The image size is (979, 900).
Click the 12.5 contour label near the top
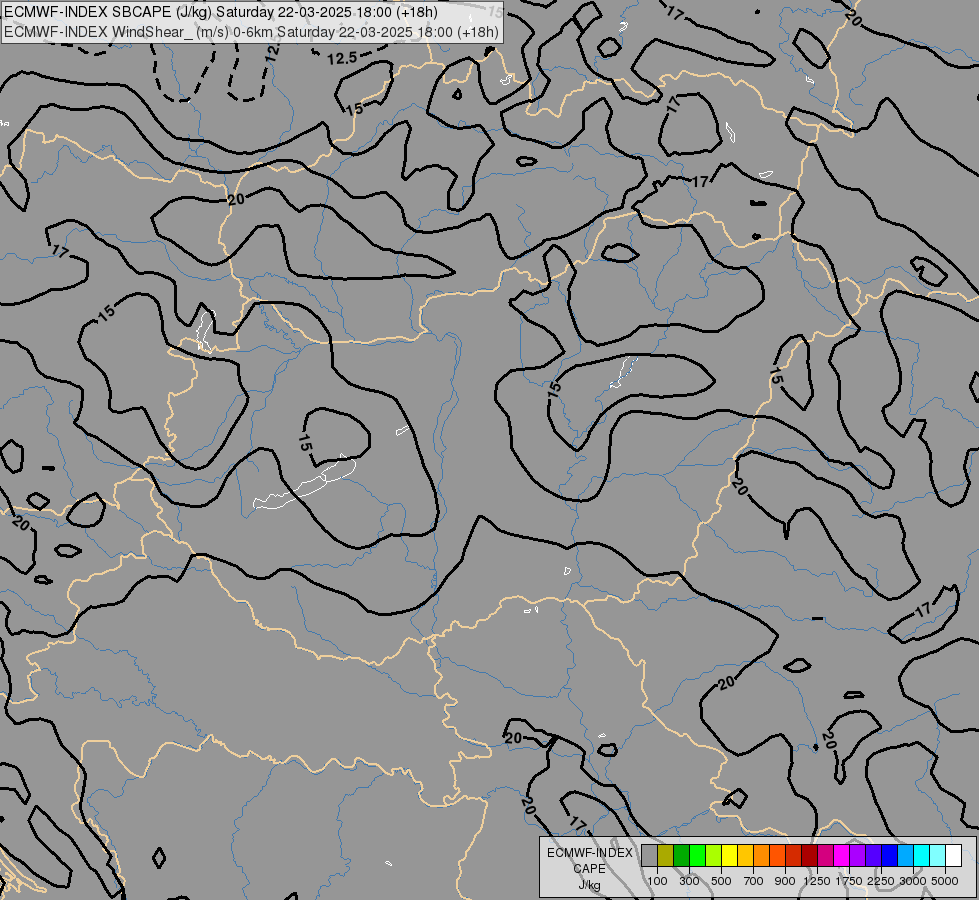[342, 59]
